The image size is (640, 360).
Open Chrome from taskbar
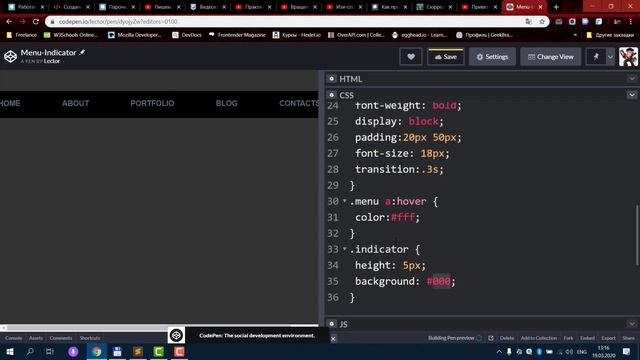(x=96, y=351)
